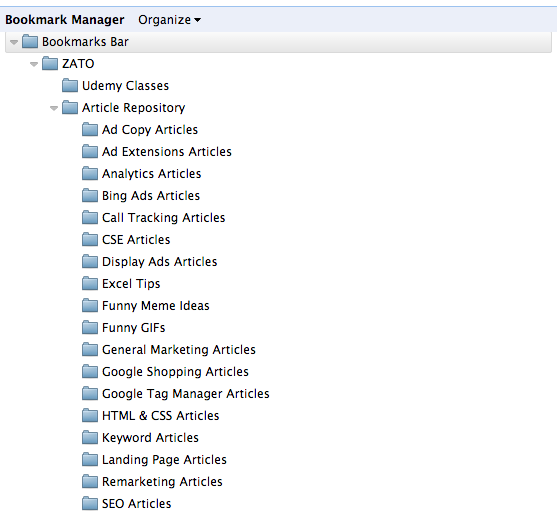Collapse the Article Repository arrow

coord(54,108)
